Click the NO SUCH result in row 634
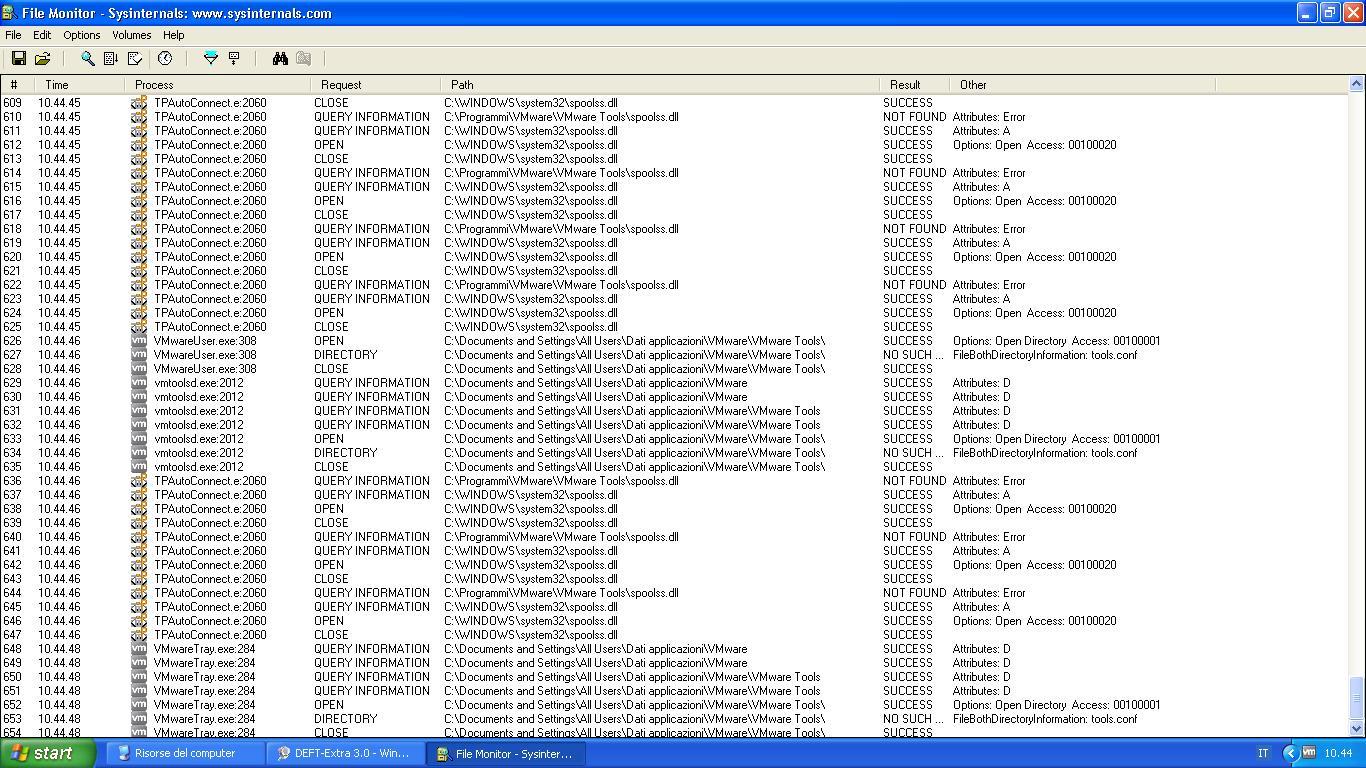The width and height of the screenshot is (1366, 768). pyautogui.click(x=912, y=453)
